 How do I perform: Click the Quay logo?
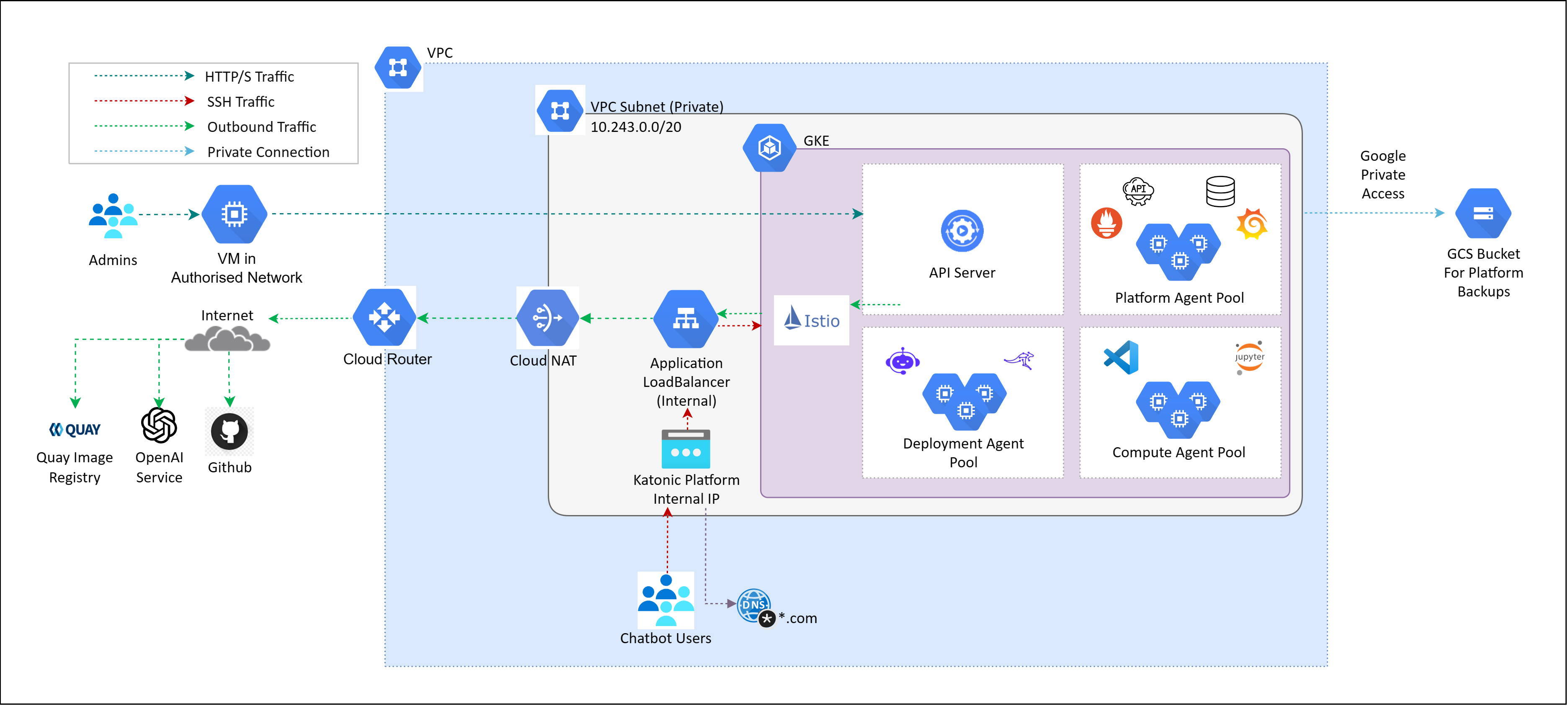pyautogui.click(x=75, y=430)
